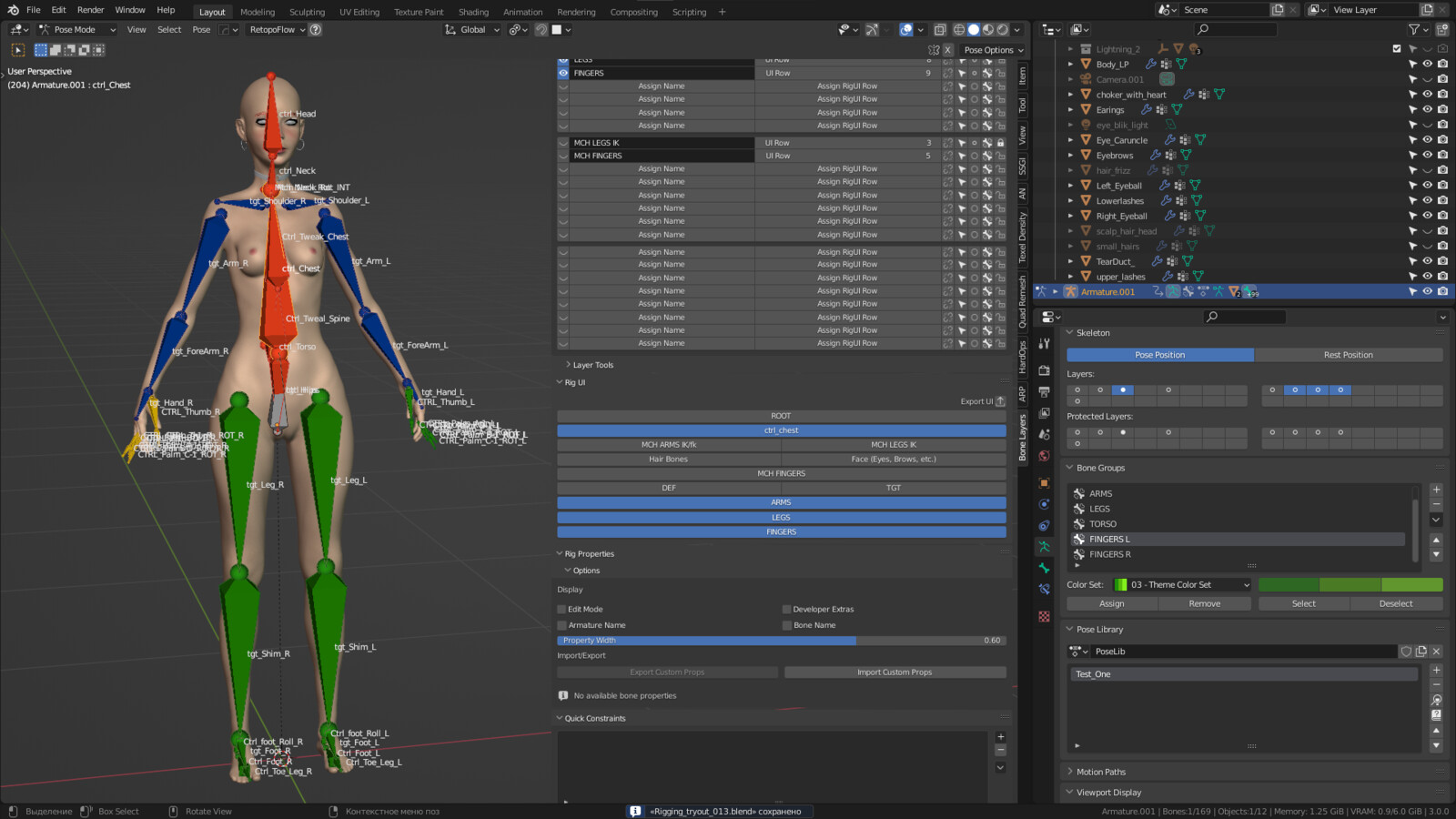Hide the Body_LP object in viewport
This screenshot has width=1456, height=819.
coord(1428,64)
